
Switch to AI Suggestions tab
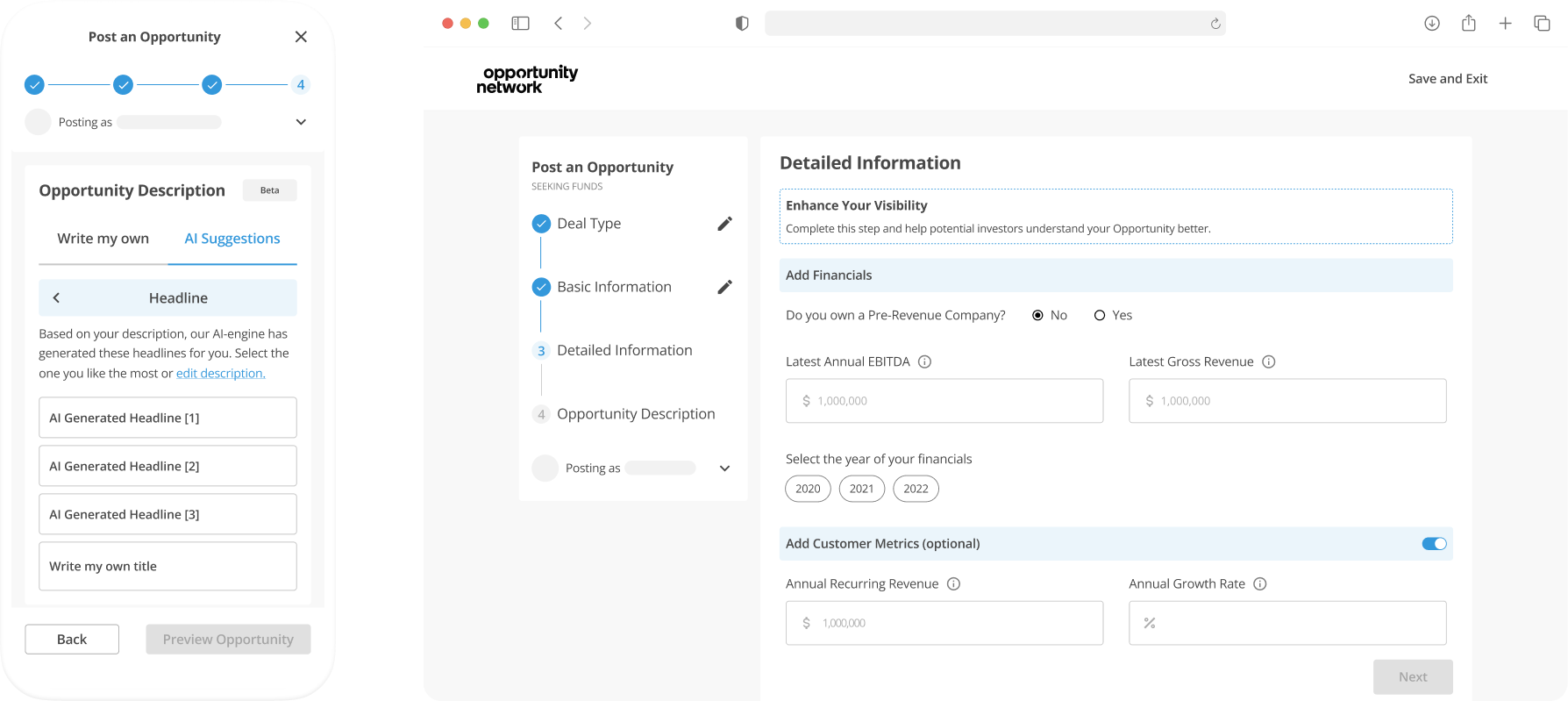[232, 239]
